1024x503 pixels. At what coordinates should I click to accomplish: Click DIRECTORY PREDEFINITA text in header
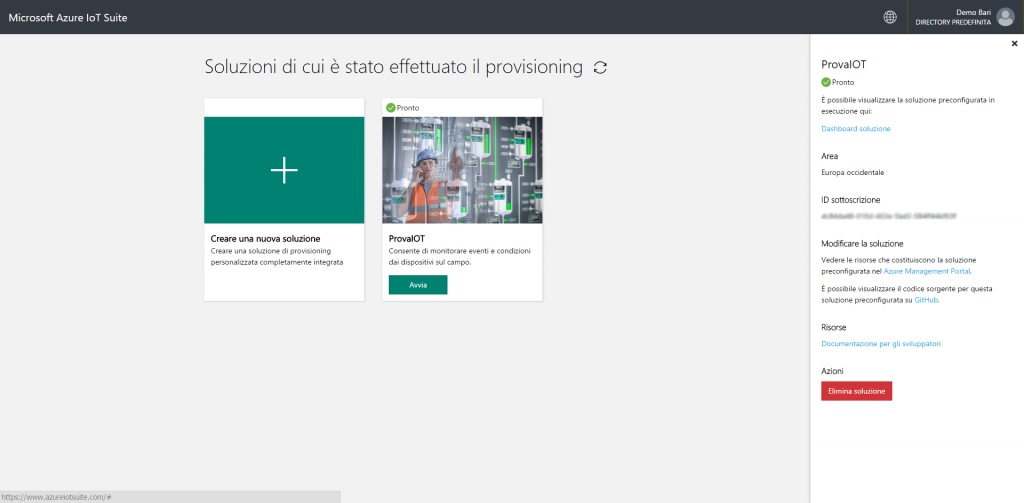point(953,22)
